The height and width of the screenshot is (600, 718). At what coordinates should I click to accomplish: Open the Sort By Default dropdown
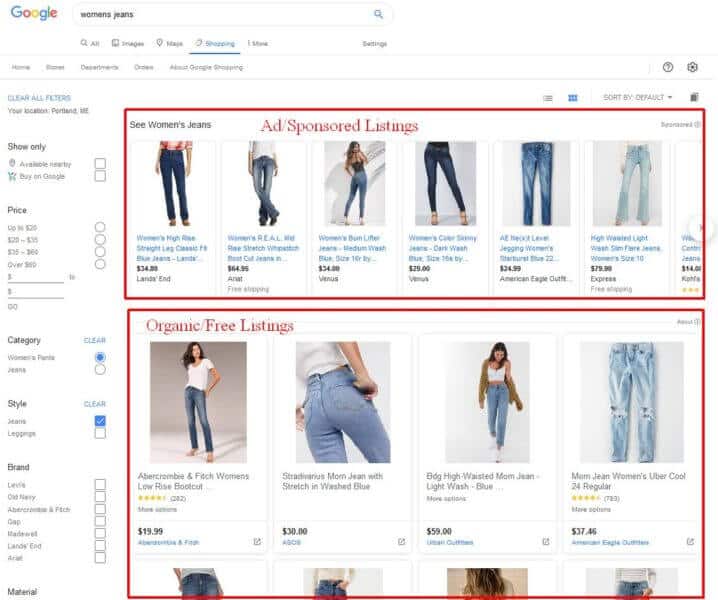(x=638, y=97)
